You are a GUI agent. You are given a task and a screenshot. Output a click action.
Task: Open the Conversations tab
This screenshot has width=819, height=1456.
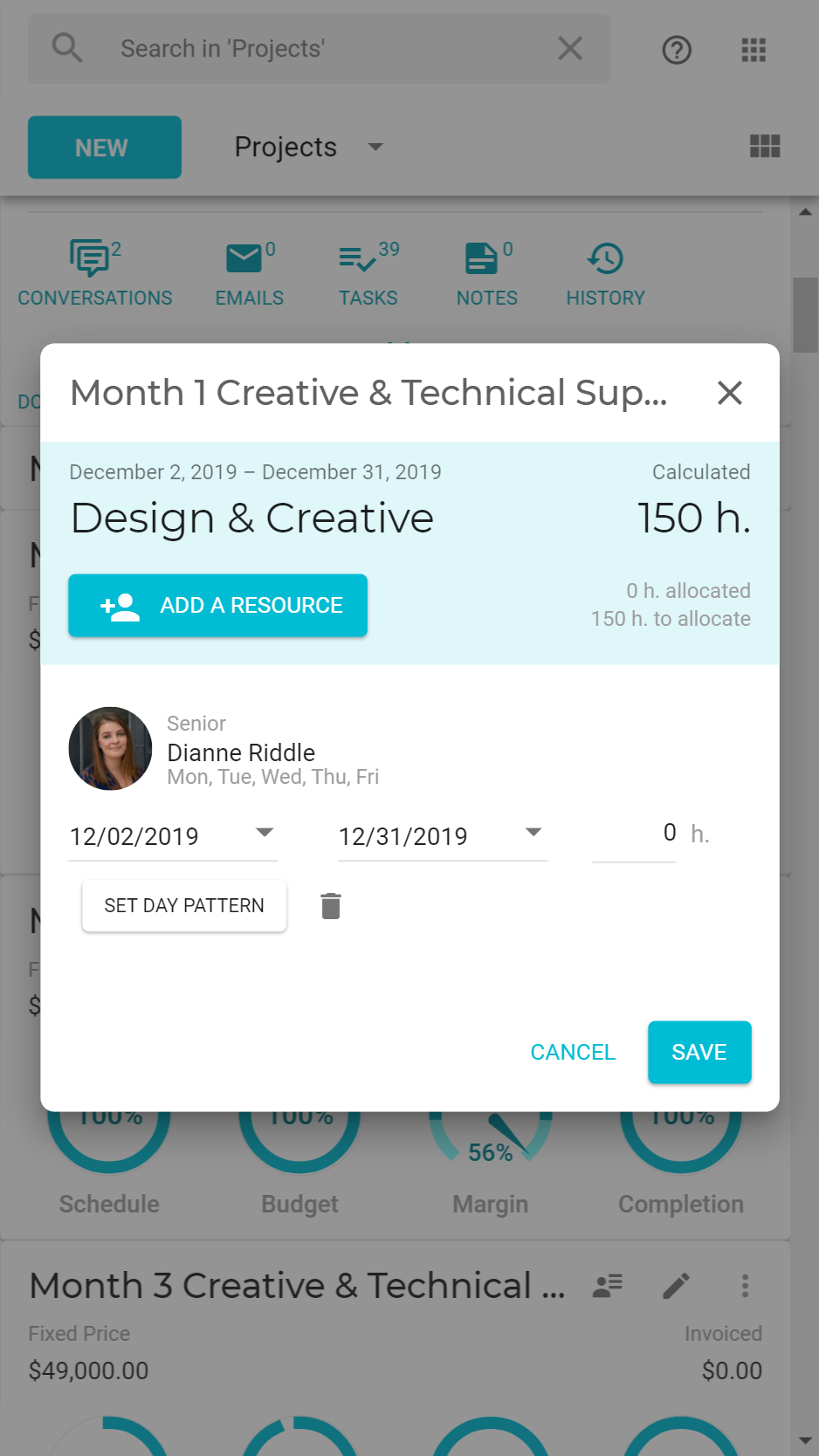point(95,274)
